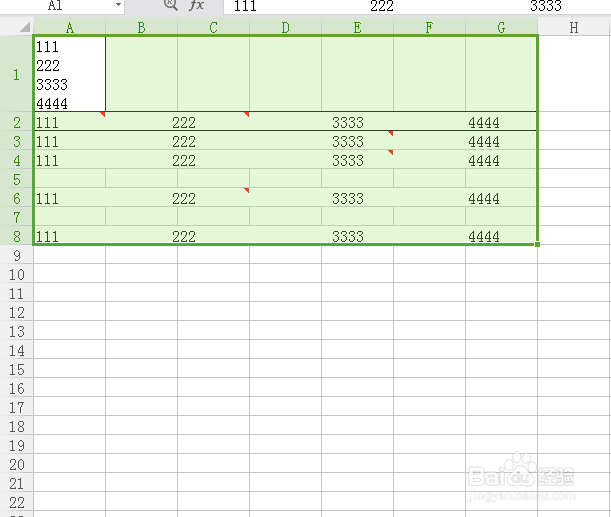Viewport: 611px width, 517px height.
Task: Select row 3 header
Action: pos(16,141)
